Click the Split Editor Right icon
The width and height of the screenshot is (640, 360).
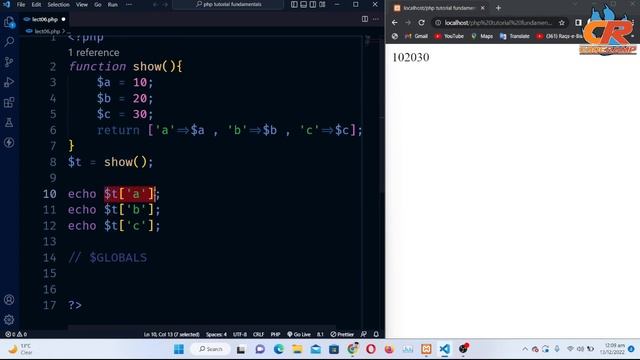tap(365, 19)
